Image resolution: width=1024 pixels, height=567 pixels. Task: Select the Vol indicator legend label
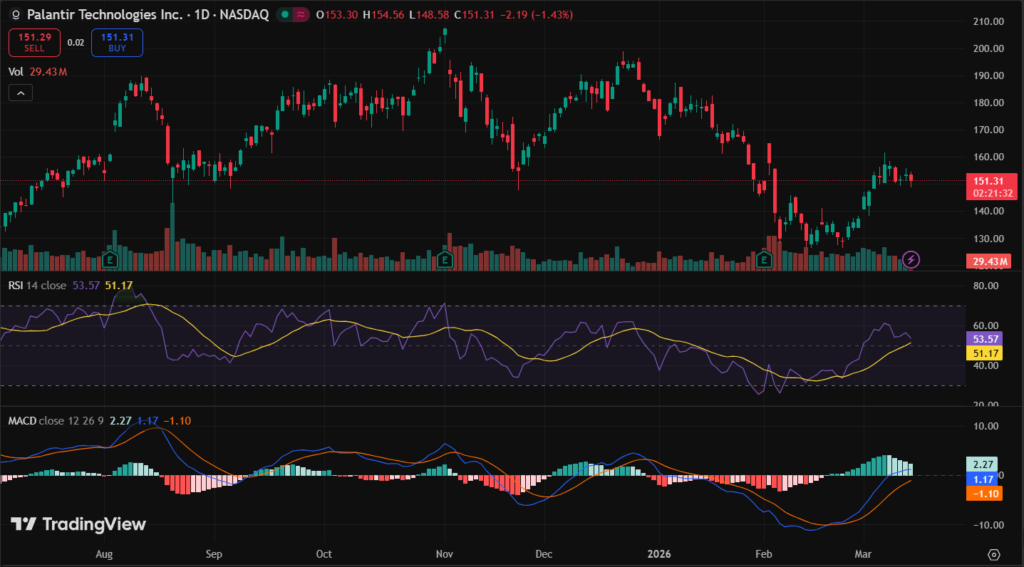point(16,71)
